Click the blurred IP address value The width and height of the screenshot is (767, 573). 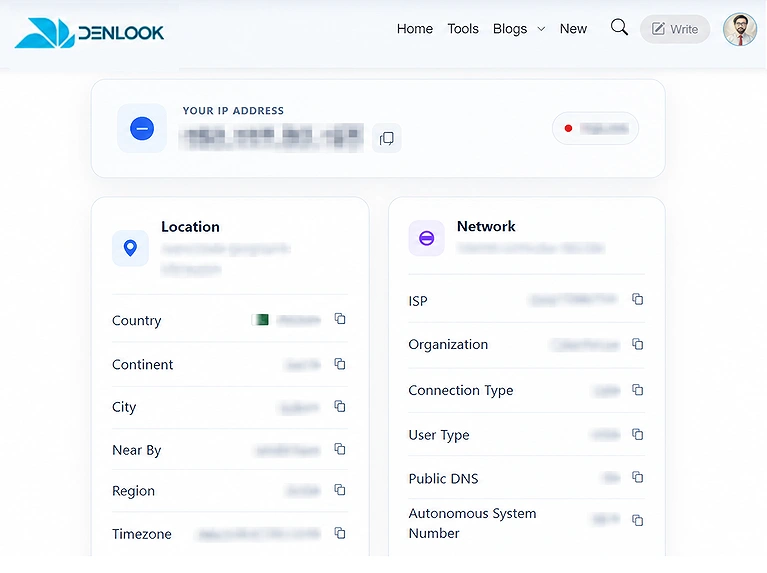[271, 138]
